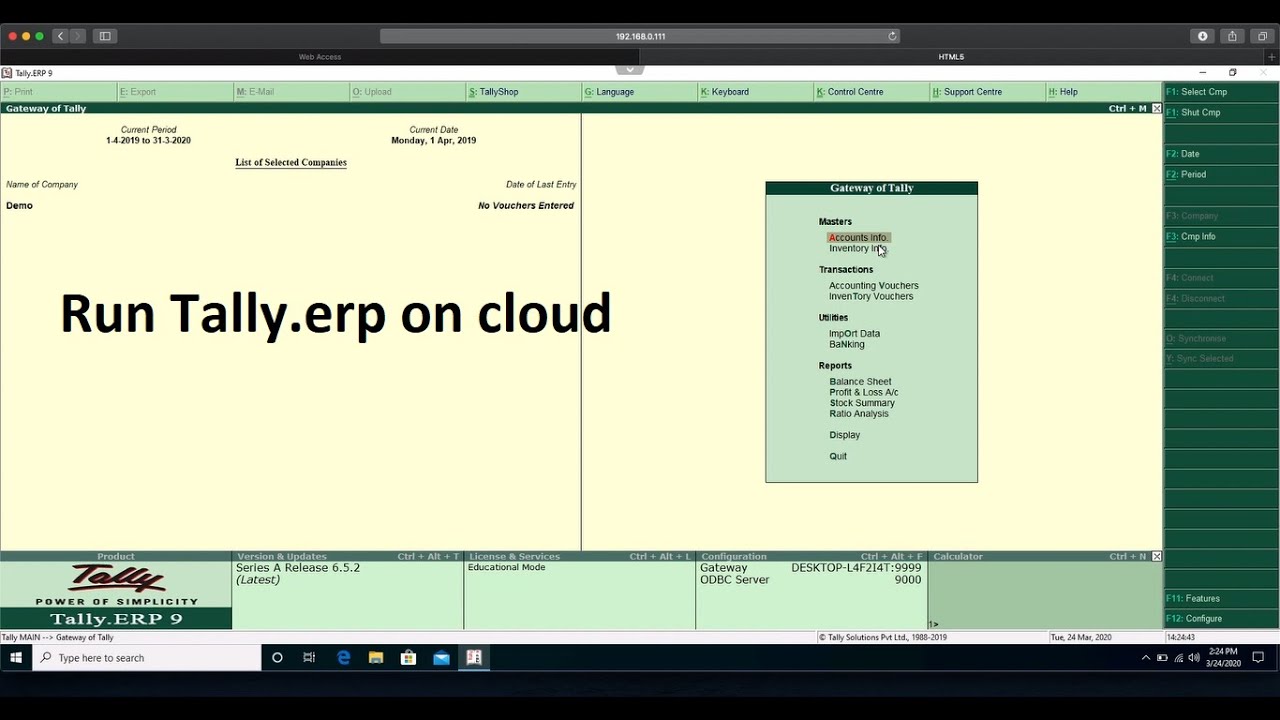Open Mail app from taskbar
The height and width of the screenshot is (720, 1280).
point(441,658)
